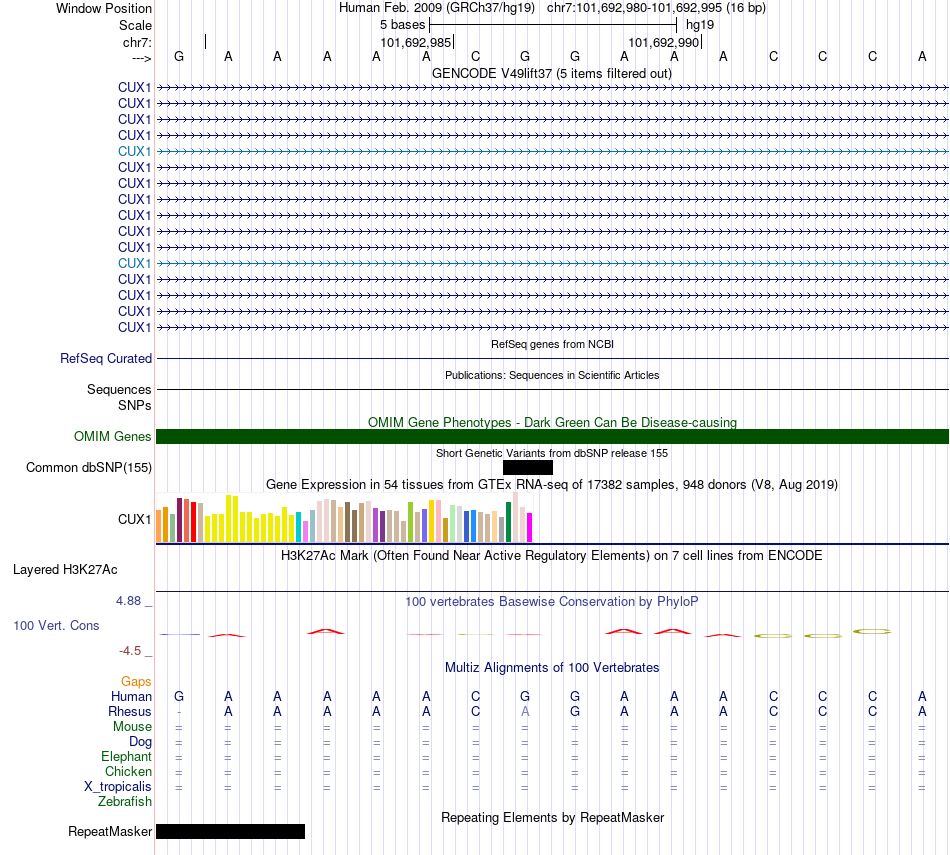Click the 5 bases scale bar

[x=553, y=25]
